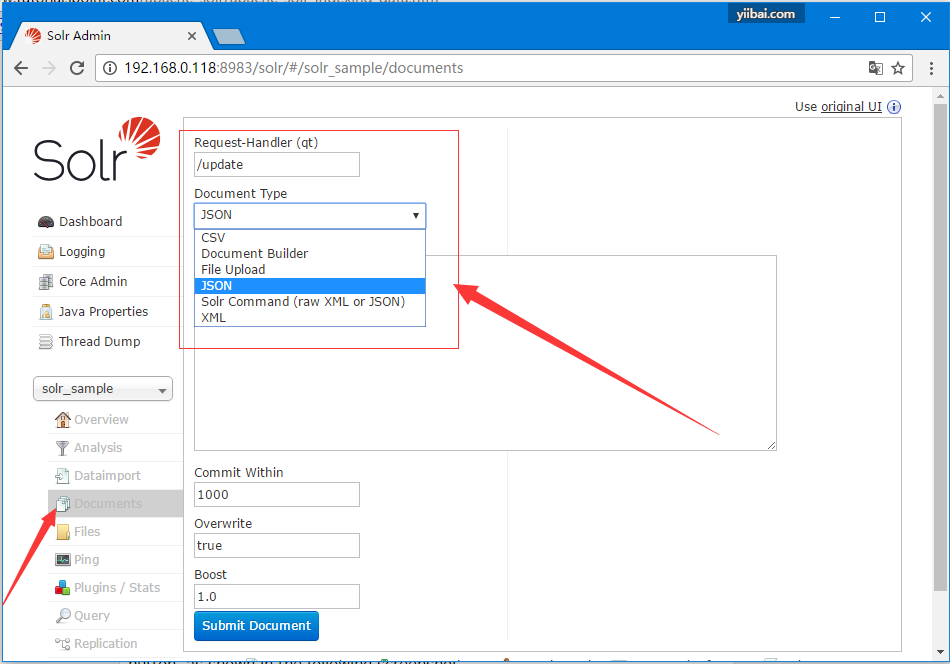Click the Commit Within input field
The width and height of the screenshot is (950, 664).
point(276,494)
